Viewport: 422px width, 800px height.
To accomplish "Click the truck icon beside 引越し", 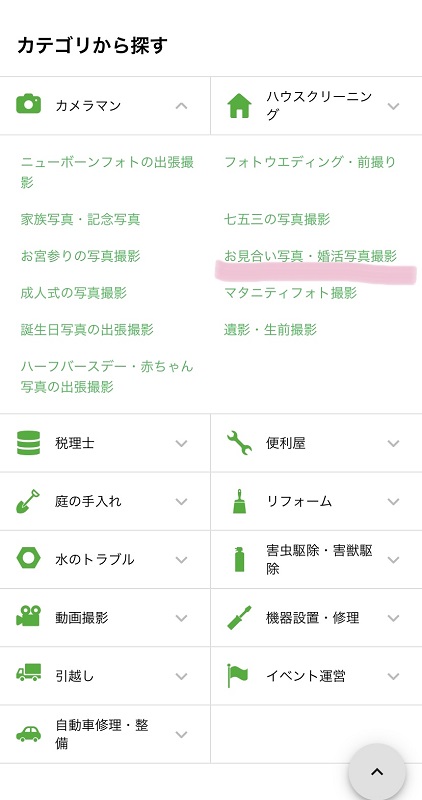I will coord(28,672).
